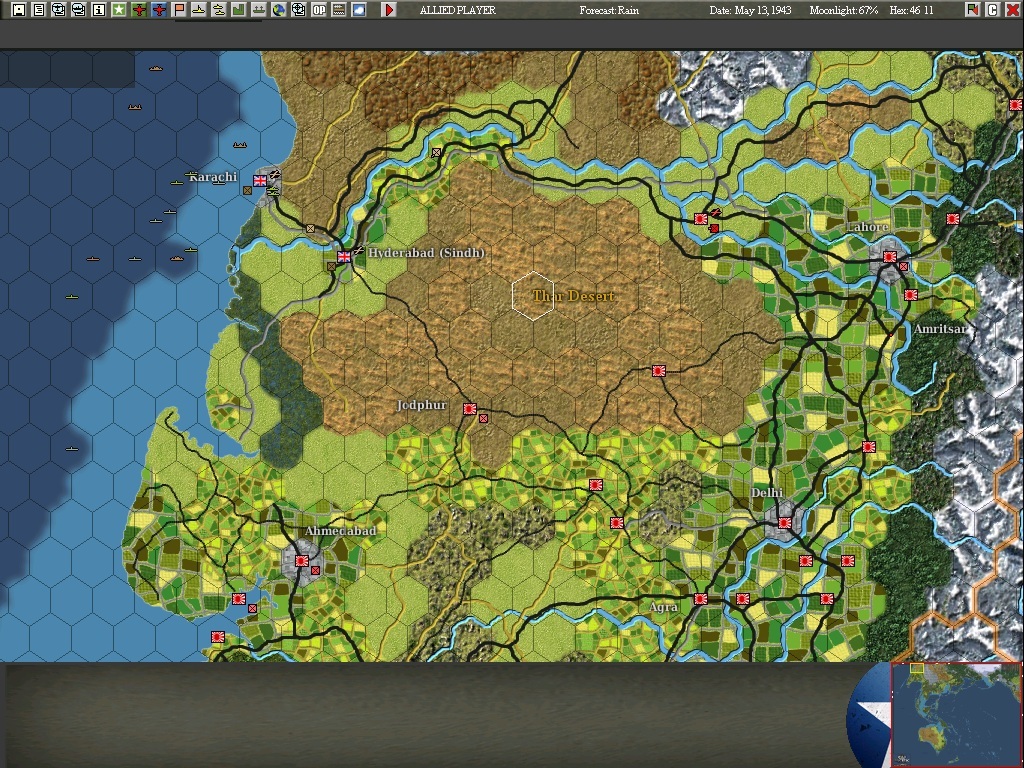1024x768 pixels.
Task: Click the crosshair target toolbar icon
Action: click(298, 10)
